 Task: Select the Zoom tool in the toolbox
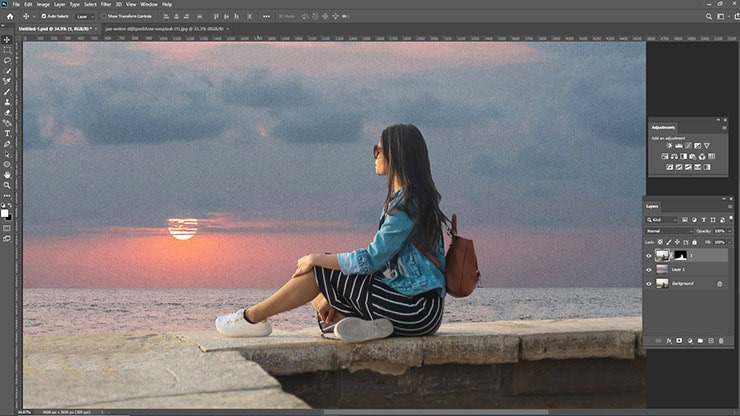[x=7, y=185]
